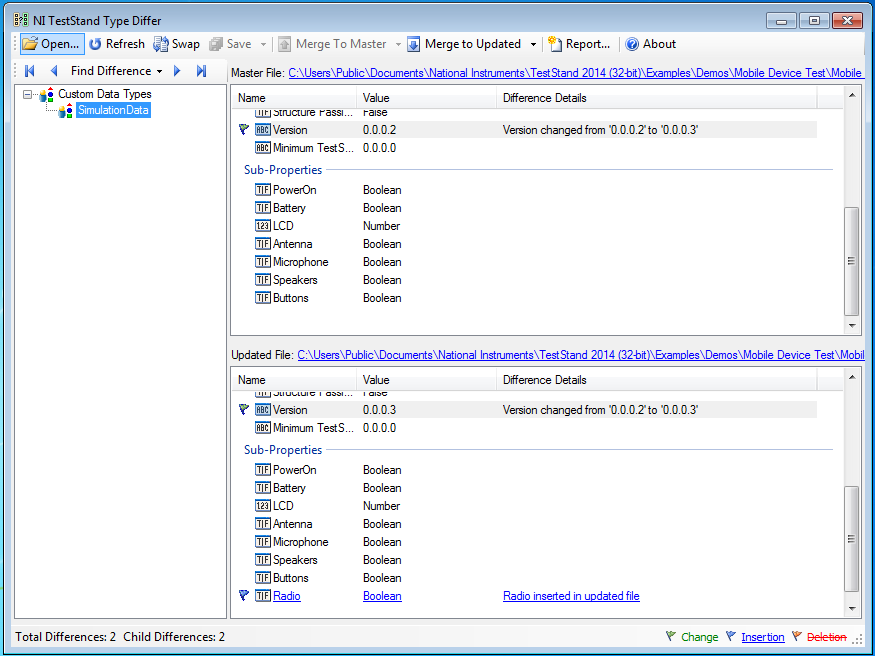This screenshot has height=656, width=875.
Task: Click scroll down arrow of master pane
Action: [852, 326]
